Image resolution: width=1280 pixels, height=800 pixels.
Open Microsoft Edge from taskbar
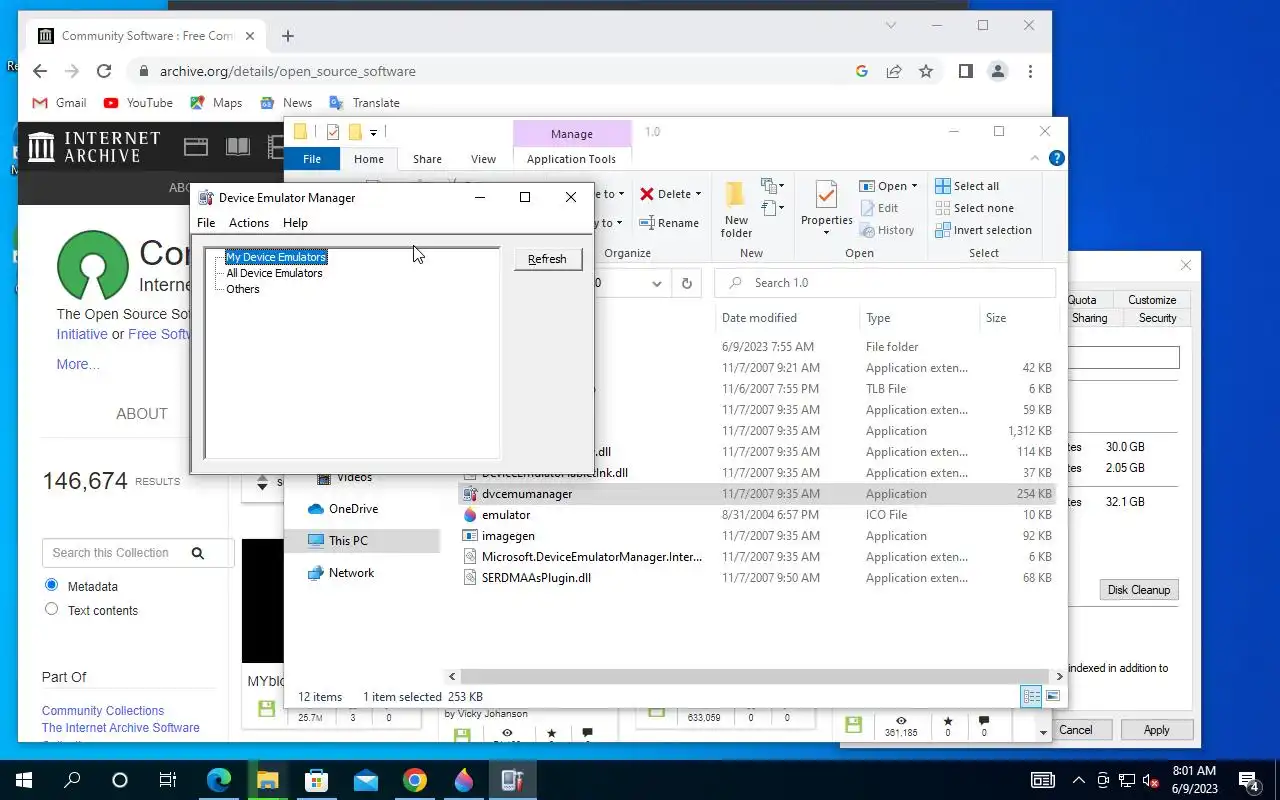coord(218,780)
